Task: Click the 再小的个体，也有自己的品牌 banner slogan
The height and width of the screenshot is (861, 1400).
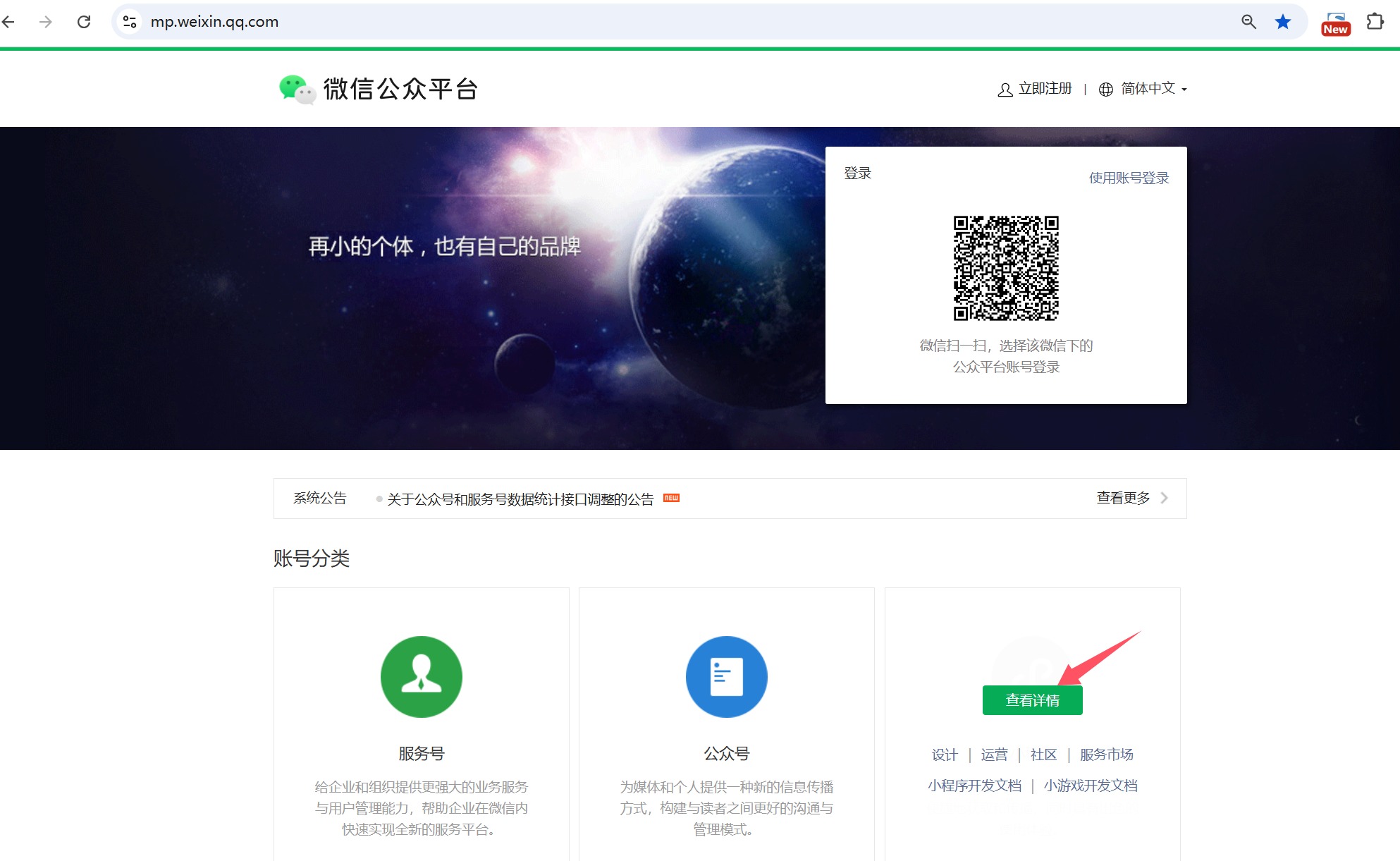Action: pos(445,246)
